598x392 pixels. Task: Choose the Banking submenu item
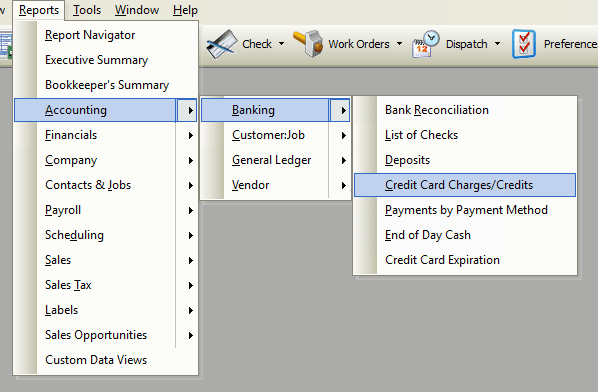pos(275,110)
